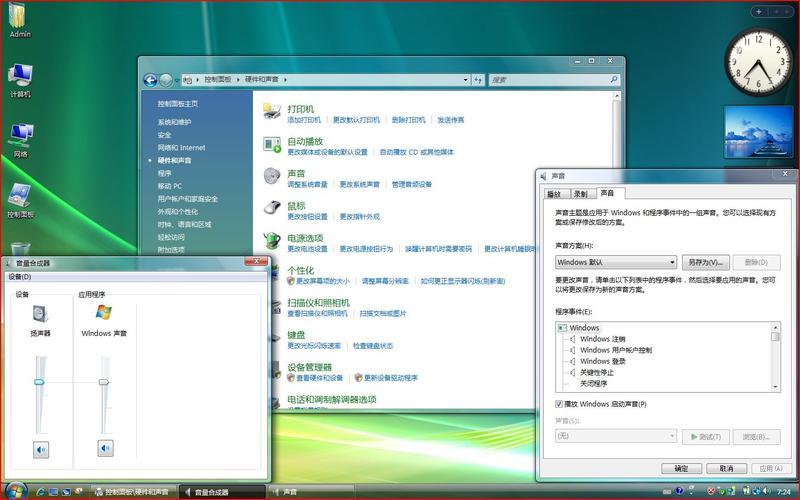The image size is (800, 500).
Task: Click the 扬声器 speaker device icon in mixer
Action: pyautogui.click(x=40, y=313)
